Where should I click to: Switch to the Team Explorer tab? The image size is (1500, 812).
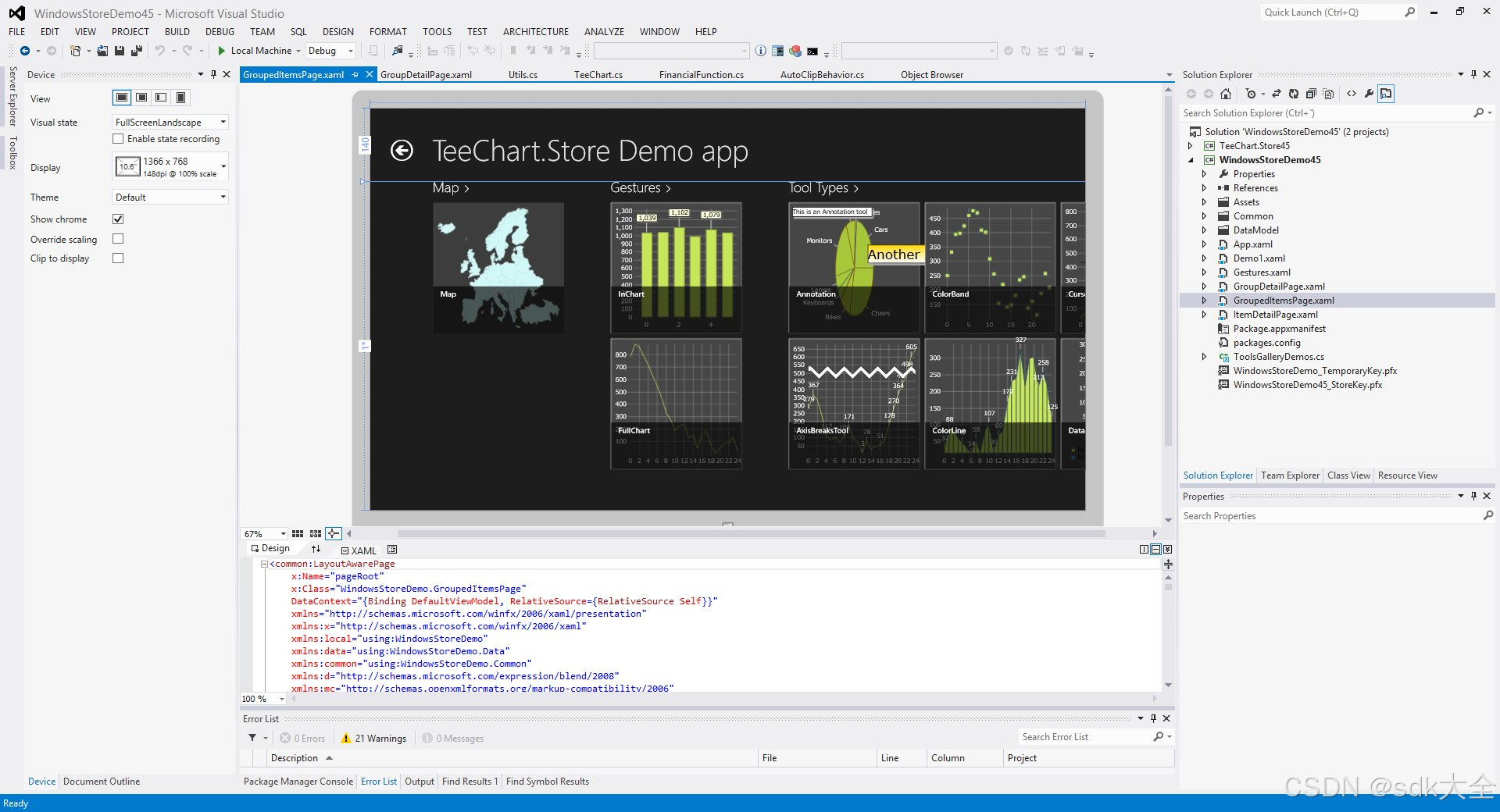tap(1290, 475)
